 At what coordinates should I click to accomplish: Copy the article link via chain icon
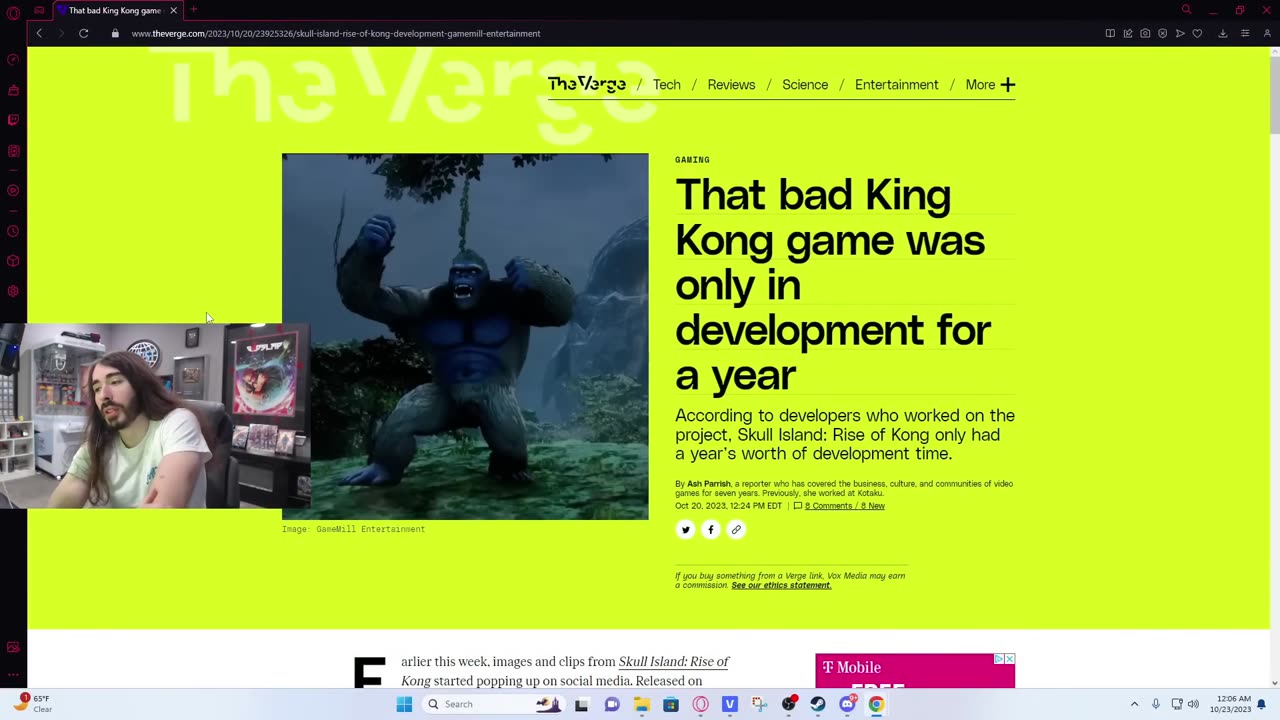pyautogui.click(x=736, y=530)
